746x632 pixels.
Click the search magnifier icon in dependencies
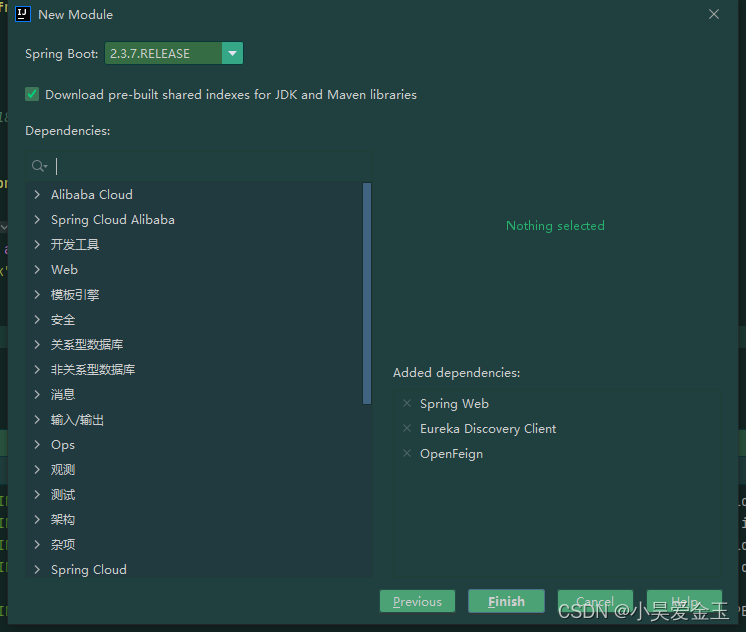(x=39, y=166)
